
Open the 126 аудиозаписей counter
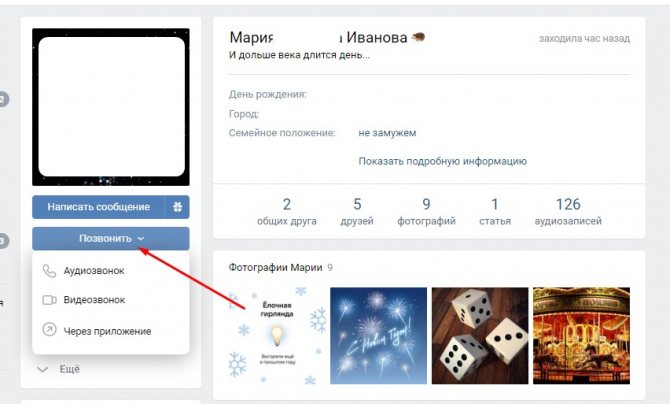coord(568,211)
